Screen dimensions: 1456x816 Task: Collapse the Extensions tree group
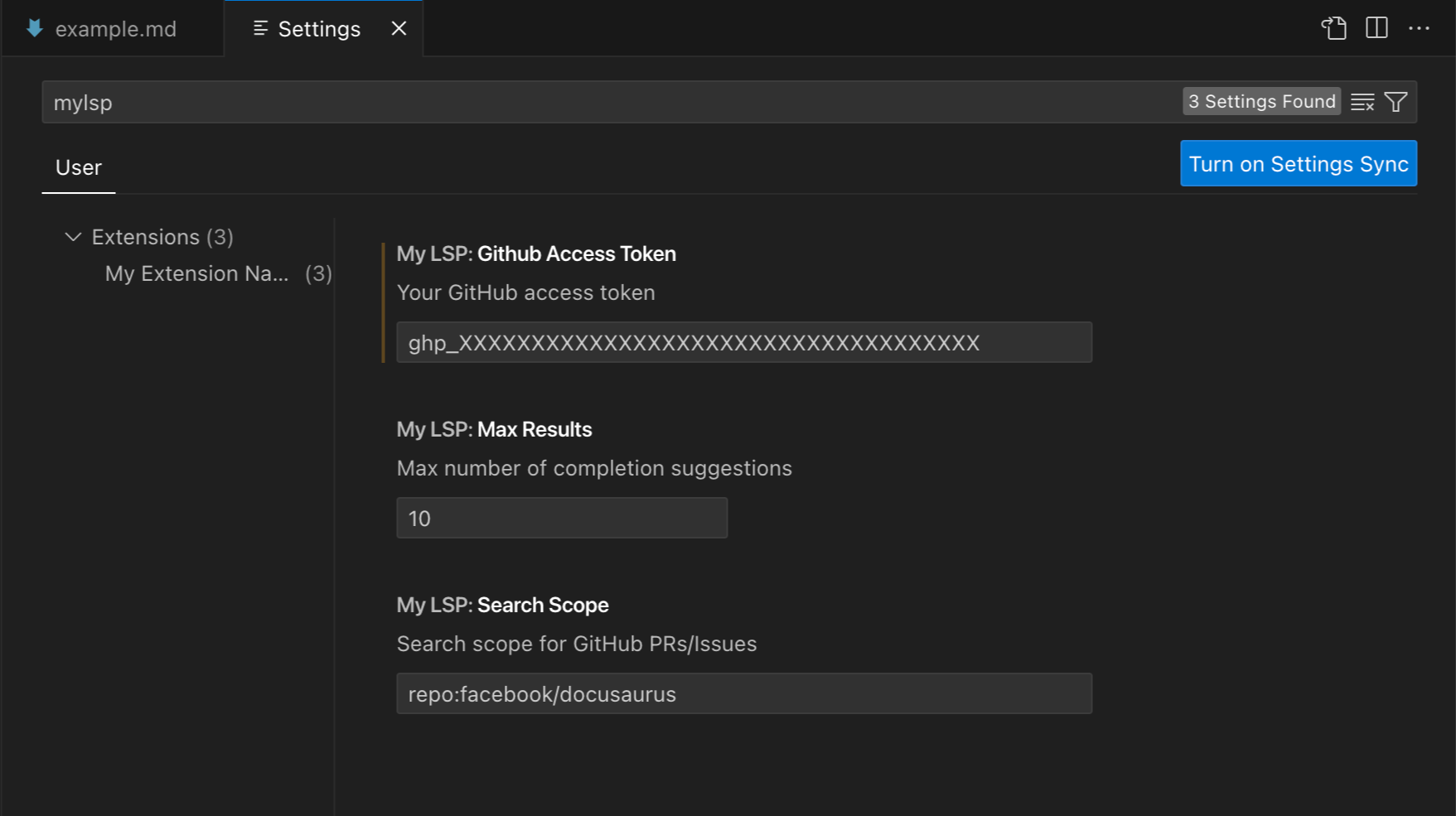point(73,237)
